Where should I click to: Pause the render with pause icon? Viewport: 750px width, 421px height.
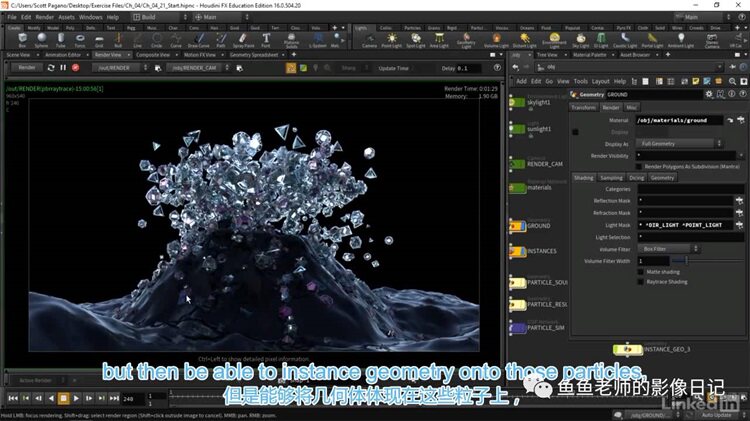click(x=63, y=68)
